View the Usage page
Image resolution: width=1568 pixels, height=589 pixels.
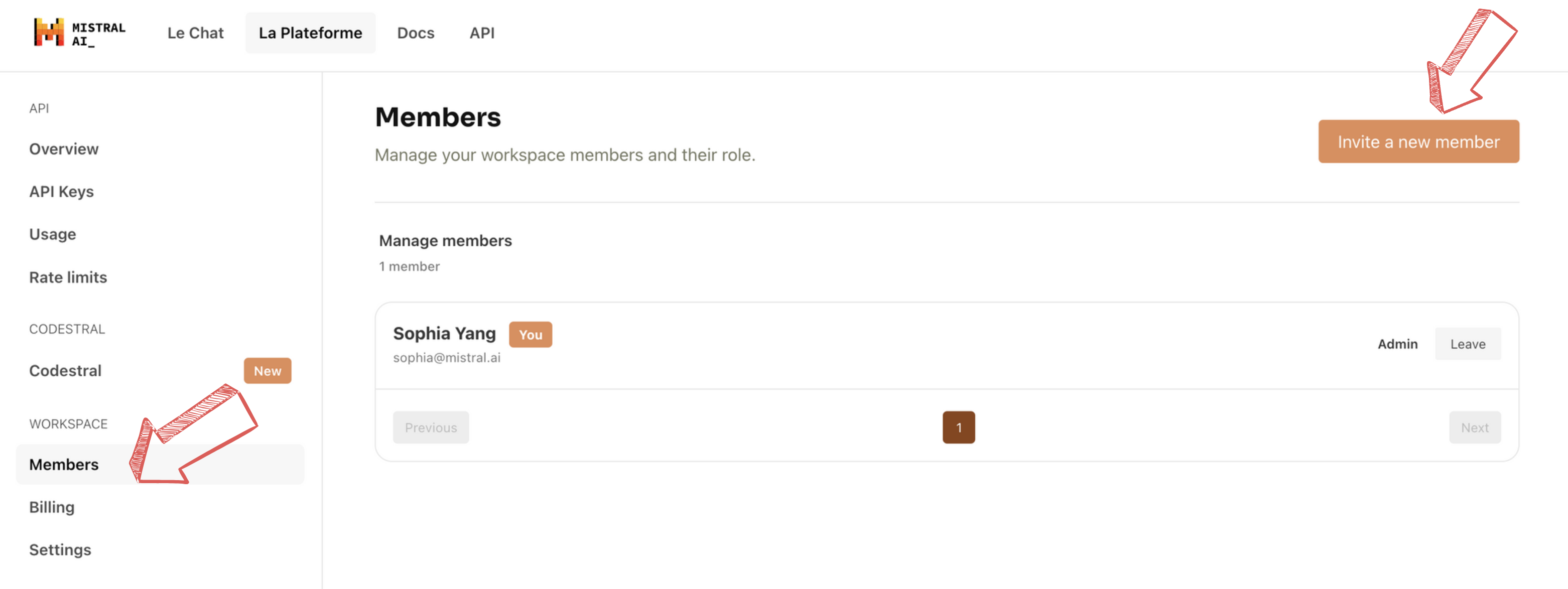pos(53,234)
